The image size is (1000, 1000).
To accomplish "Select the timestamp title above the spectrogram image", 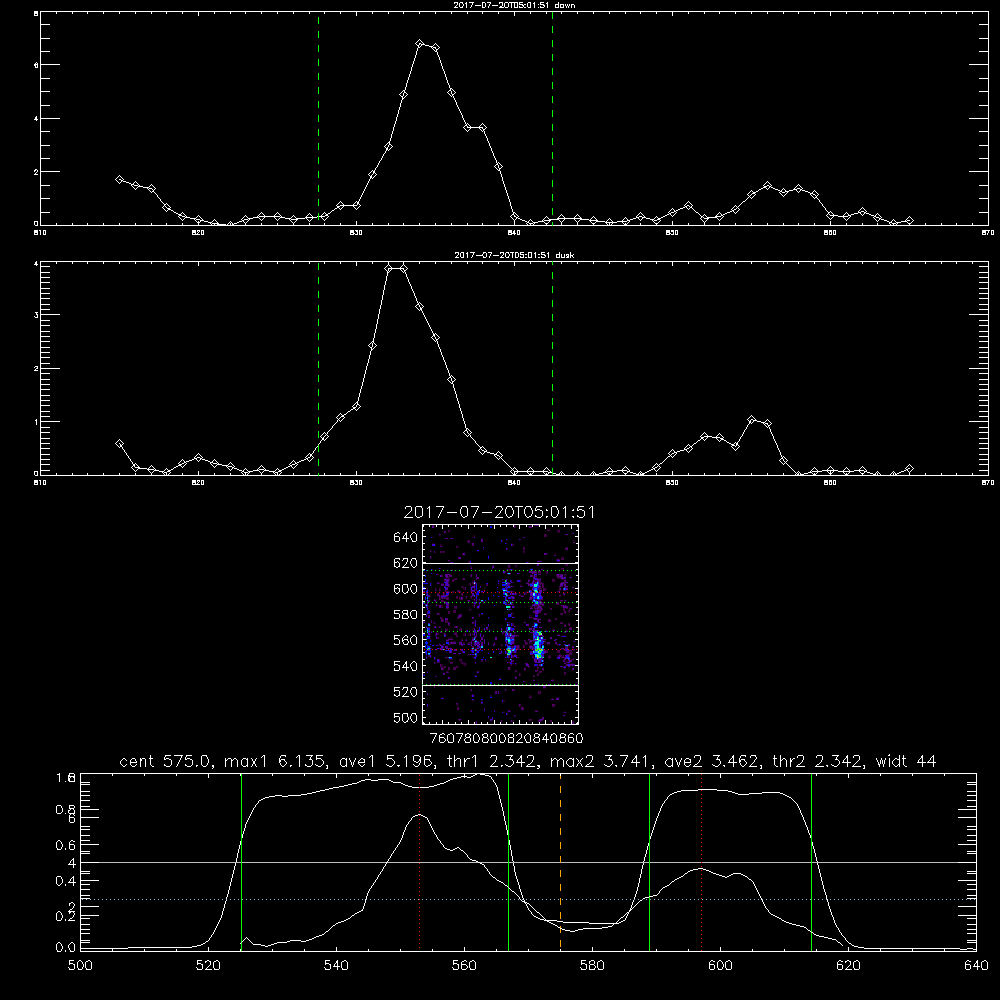I will pos(499,512).
